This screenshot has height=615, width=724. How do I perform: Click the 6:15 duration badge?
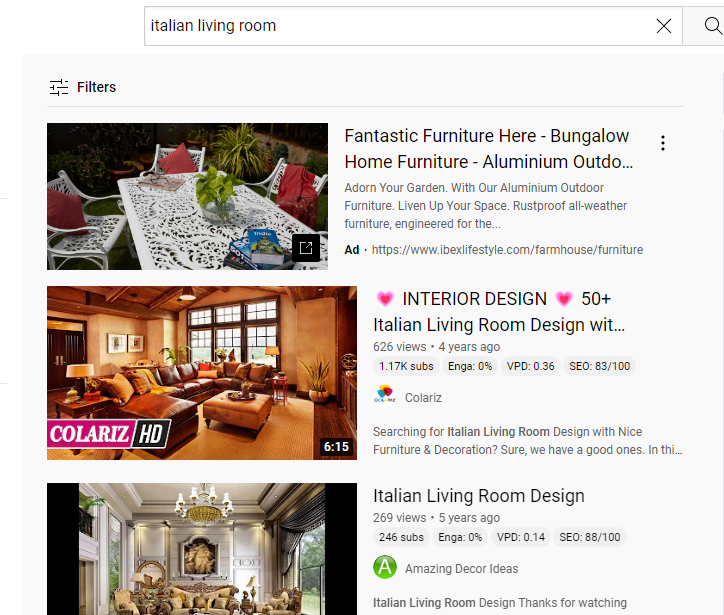coord(336,447)
